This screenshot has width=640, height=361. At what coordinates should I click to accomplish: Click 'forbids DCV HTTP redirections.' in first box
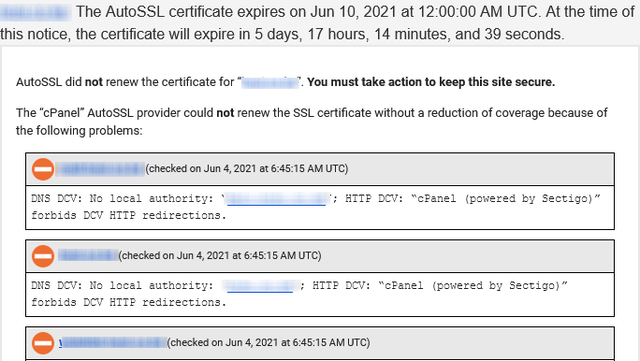coord(129,215)
